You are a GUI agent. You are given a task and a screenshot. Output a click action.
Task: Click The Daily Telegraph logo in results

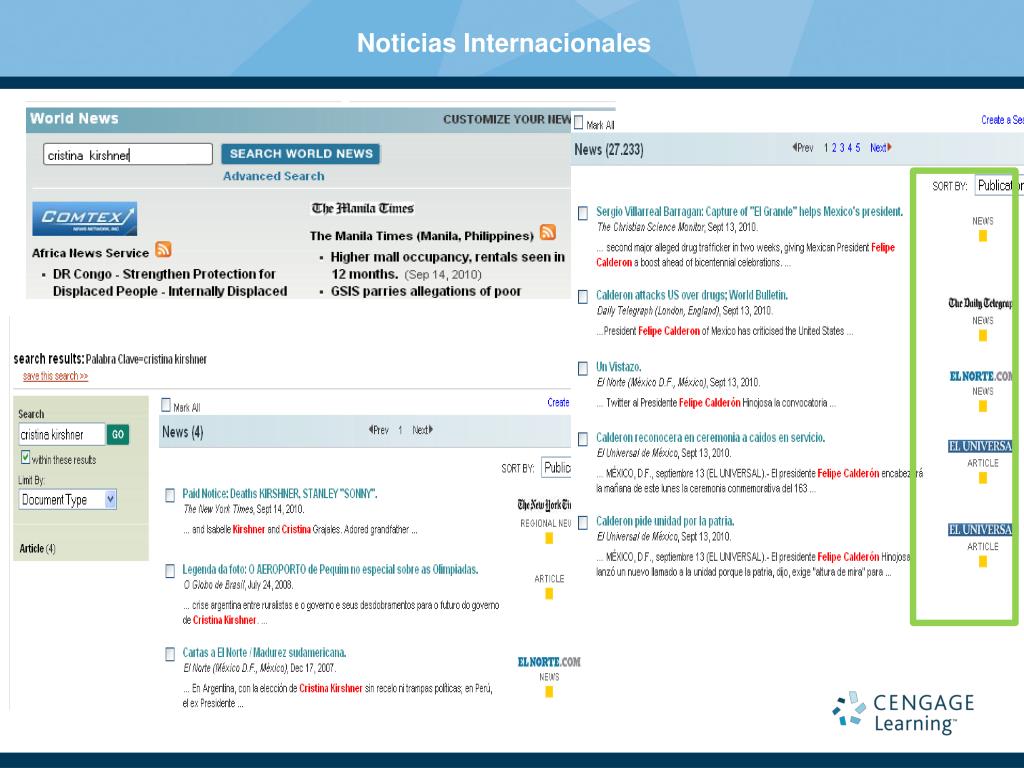980,303
